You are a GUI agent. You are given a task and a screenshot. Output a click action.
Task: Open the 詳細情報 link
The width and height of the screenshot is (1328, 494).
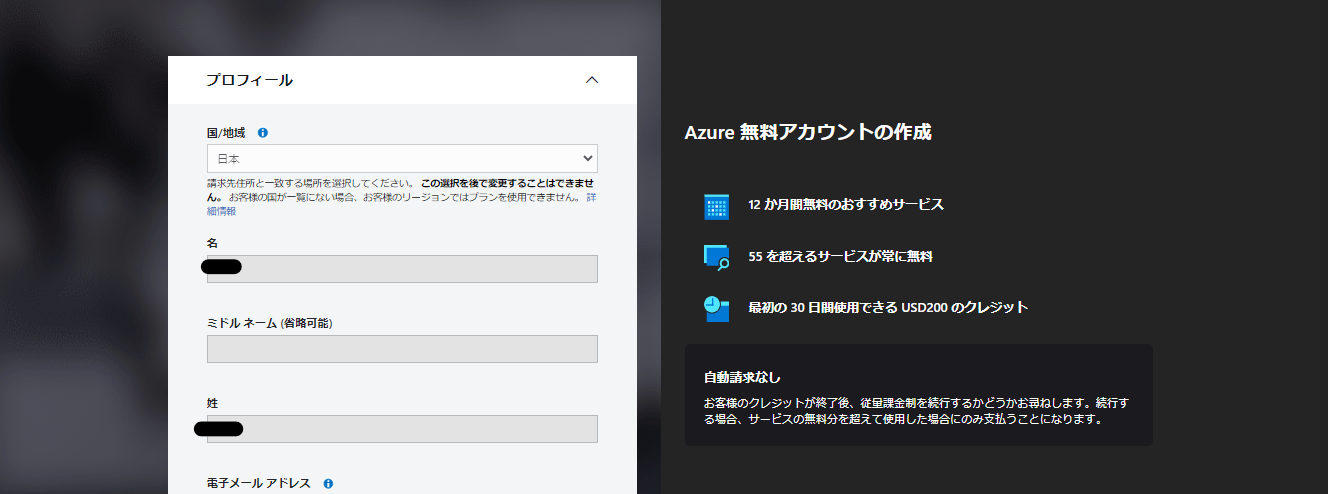[x=400, y=204]
